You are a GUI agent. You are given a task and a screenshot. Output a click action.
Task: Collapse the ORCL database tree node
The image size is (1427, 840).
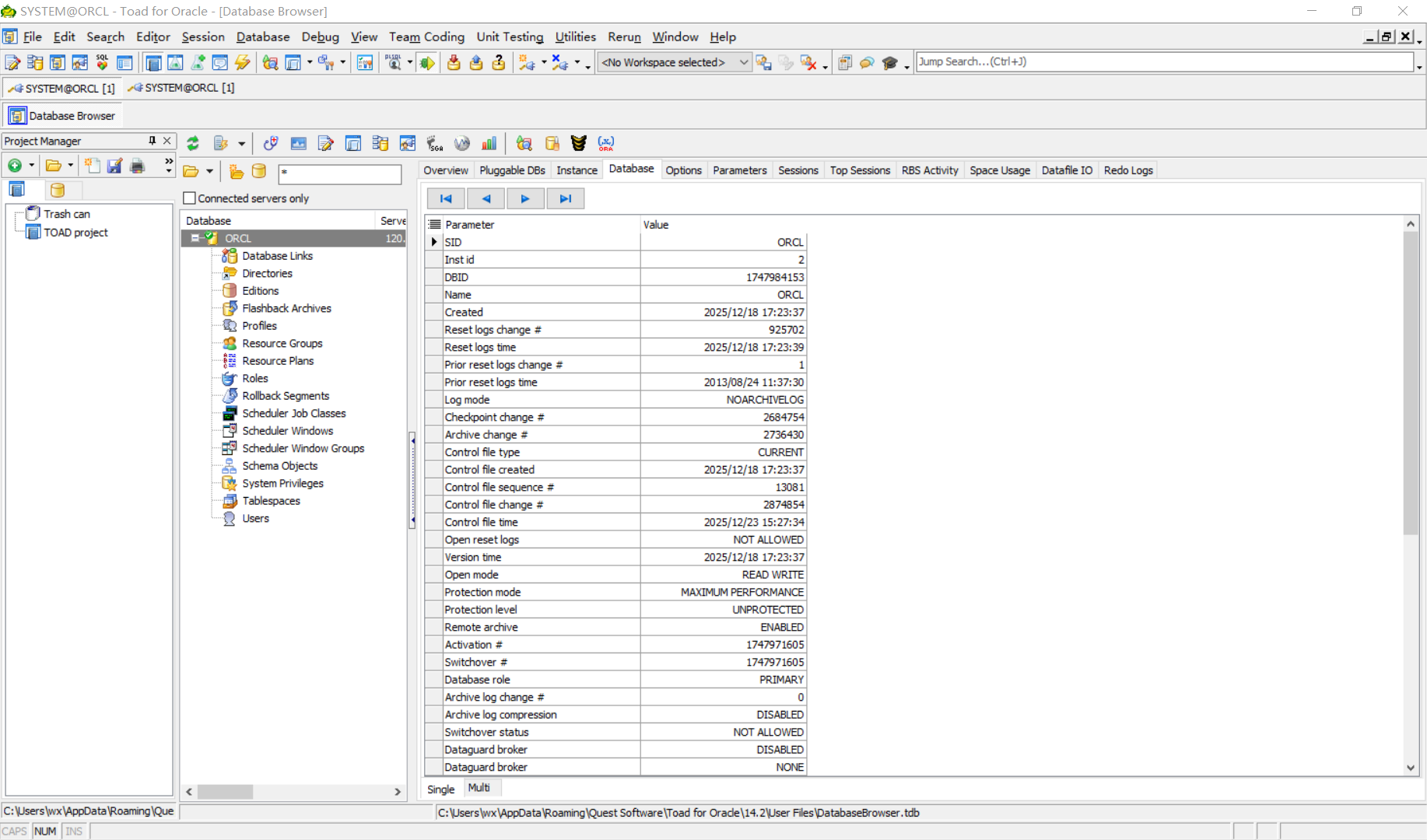coord(195,239)
